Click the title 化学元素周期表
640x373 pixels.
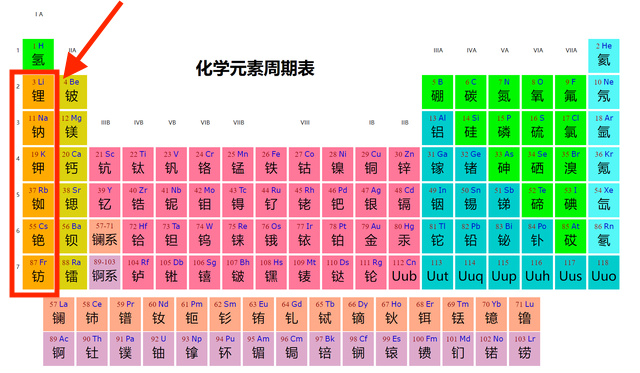tap(255, 68)
